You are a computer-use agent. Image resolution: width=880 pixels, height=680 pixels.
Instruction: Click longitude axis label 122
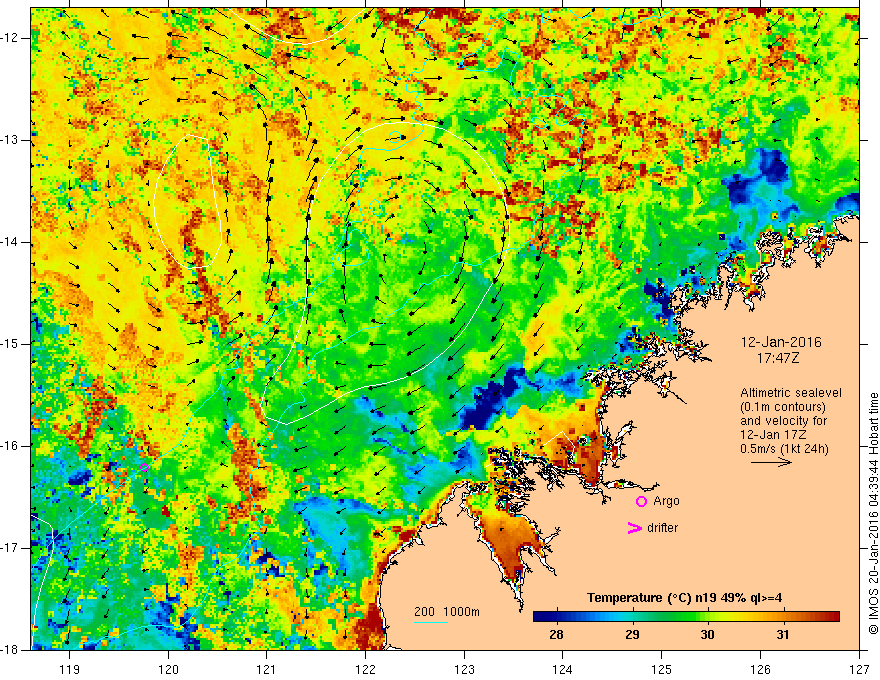365,669
